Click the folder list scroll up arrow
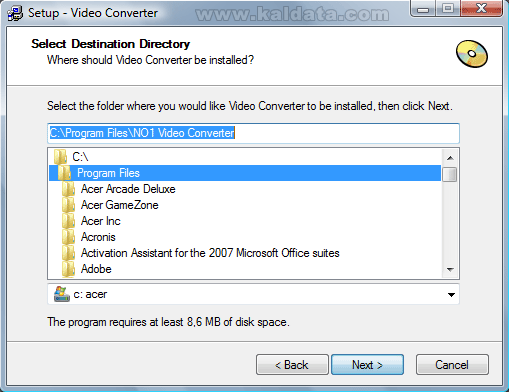The image size is (509, 392). 450,158
